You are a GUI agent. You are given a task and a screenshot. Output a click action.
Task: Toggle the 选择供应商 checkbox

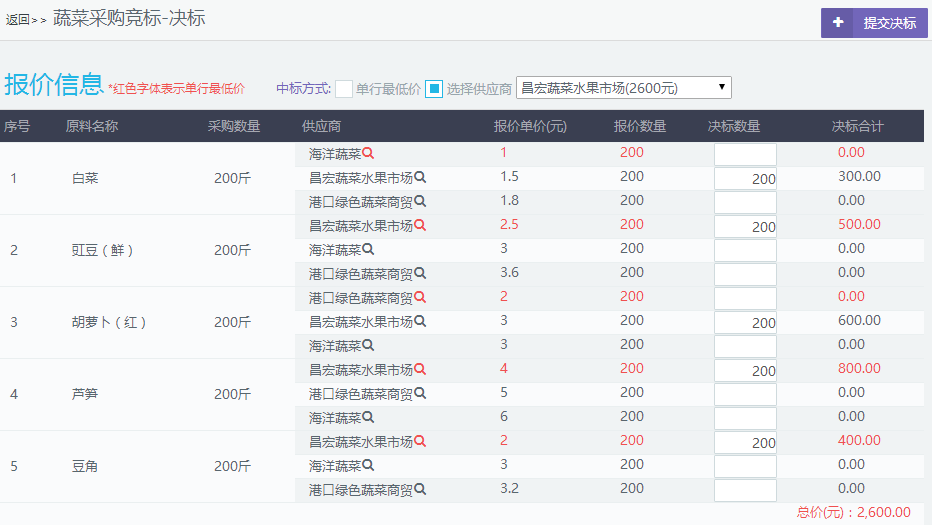coord(434,89)
